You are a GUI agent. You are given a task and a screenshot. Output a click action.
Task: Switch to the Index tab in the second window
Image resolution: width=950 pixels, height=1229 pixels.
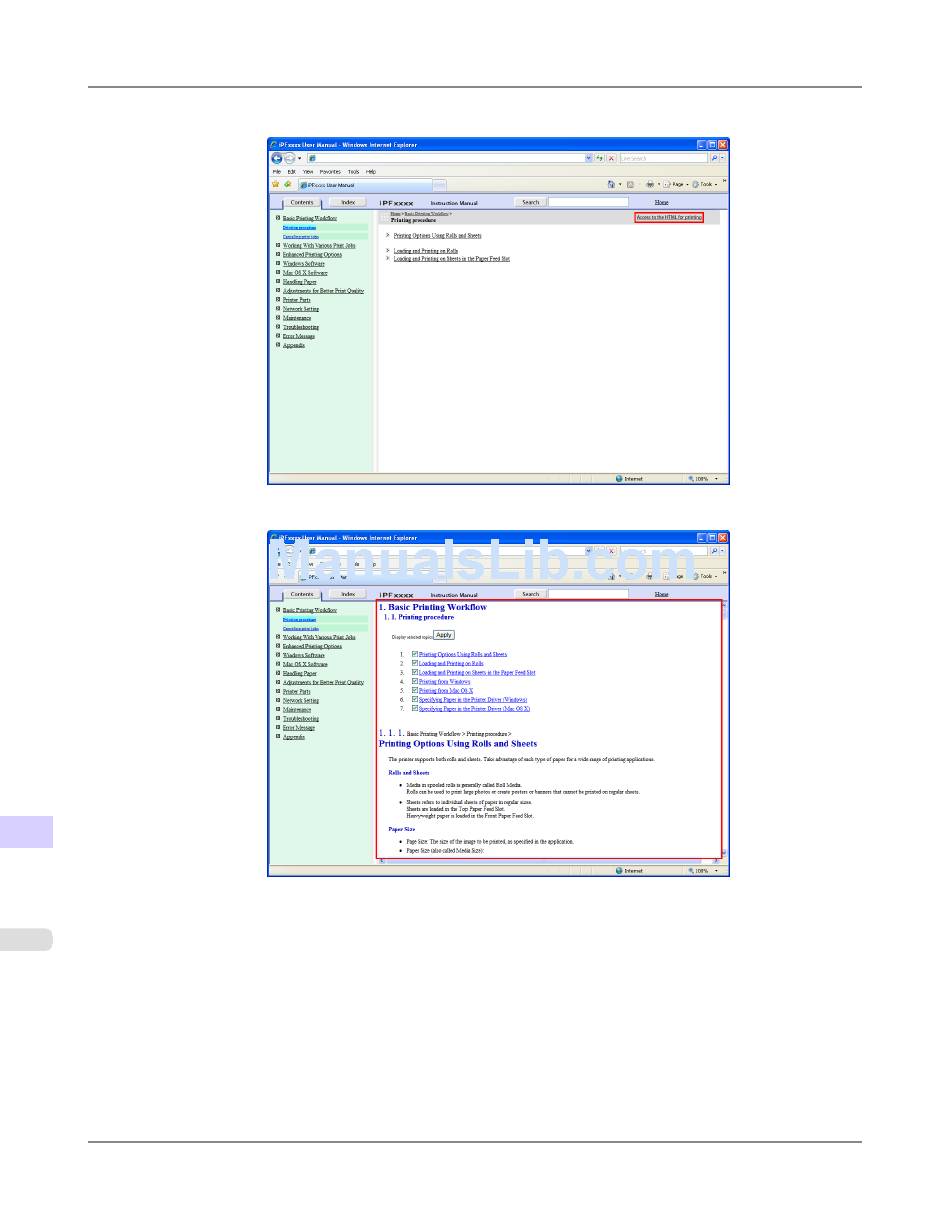click(x=347, y=594)
